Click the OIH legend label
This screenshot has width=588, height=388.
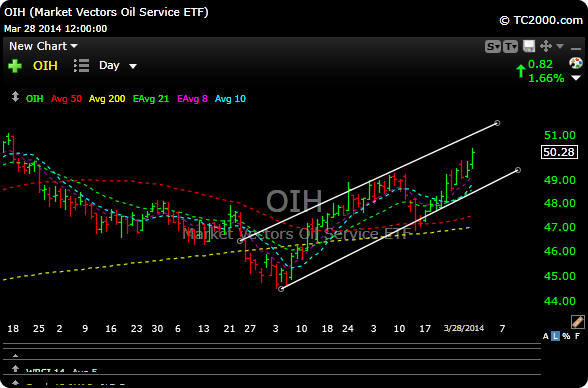(x=34, y=99)
